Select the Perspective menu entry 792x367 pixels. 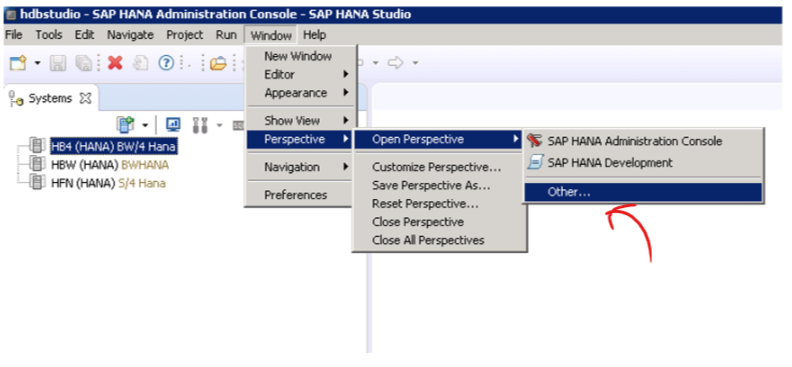301,139
